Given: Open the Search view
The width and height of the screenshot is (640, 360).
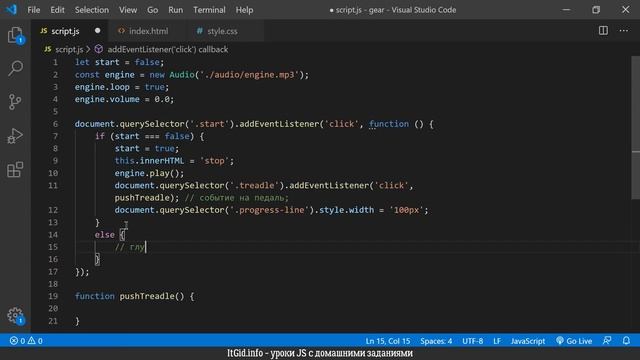Looking at the screenshot, I should tap(15, 68).
